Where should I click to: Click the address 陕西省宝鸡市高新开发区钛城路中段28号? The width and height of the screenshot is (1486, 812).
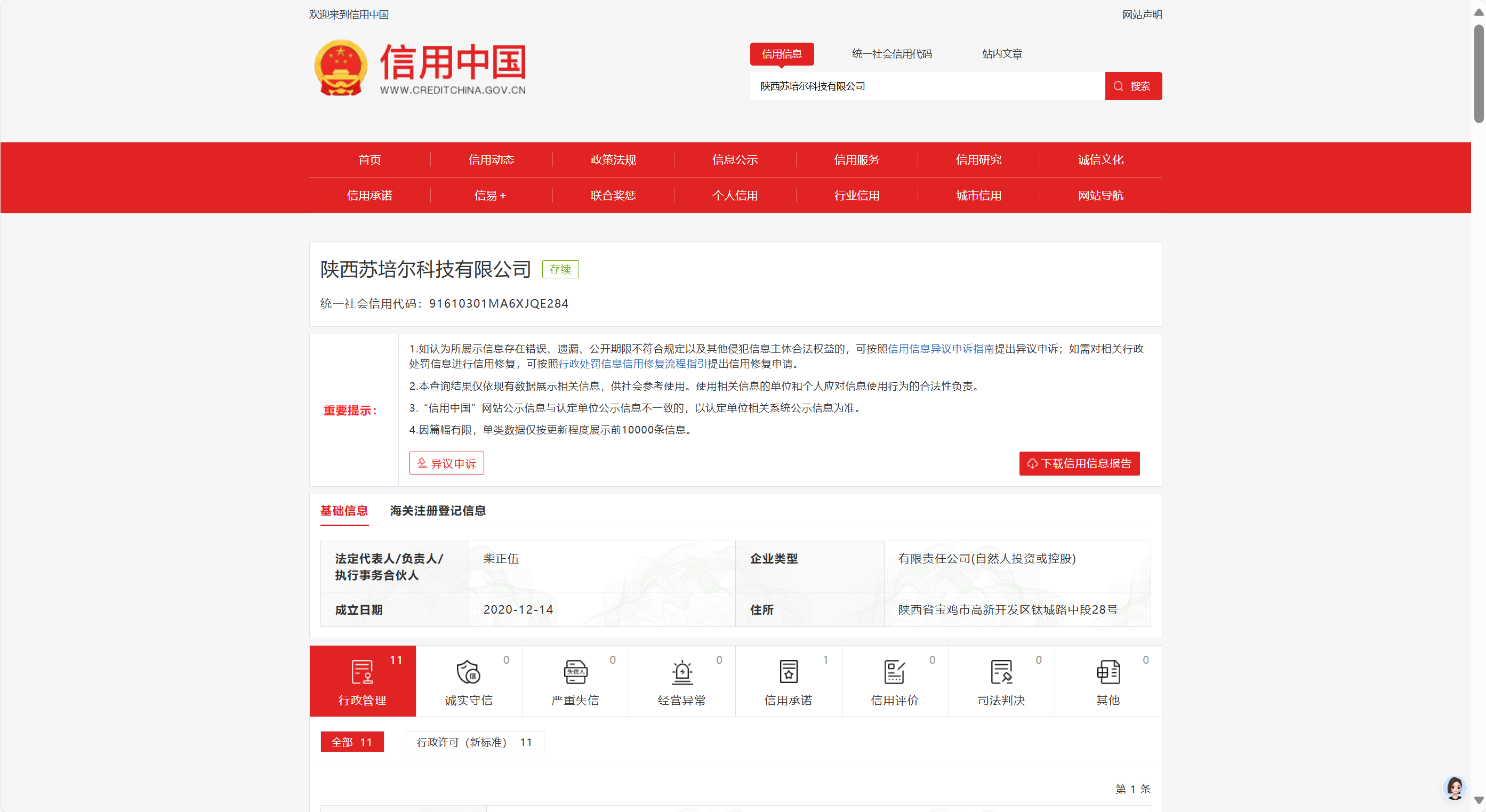[1008, 609]
